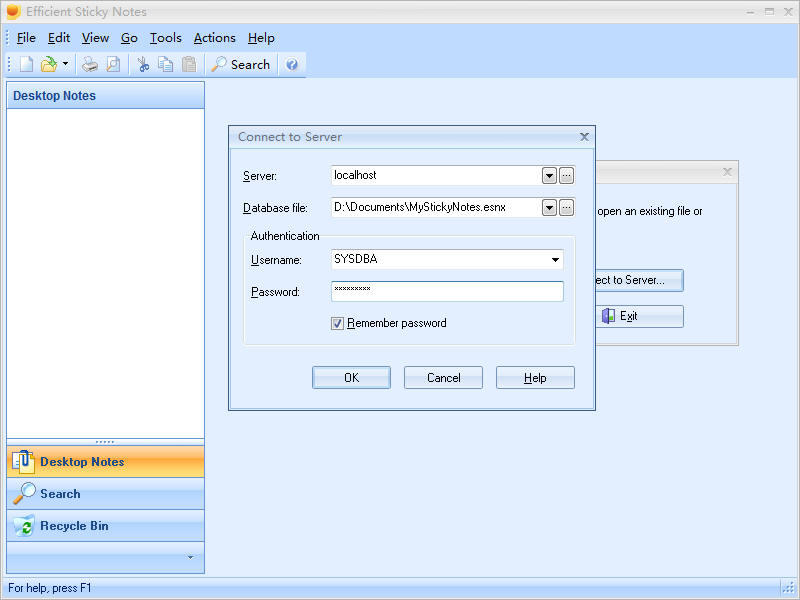This screenshot has width=800, height=600.
Task: Open the Tools menu
Action: point(165,38)
